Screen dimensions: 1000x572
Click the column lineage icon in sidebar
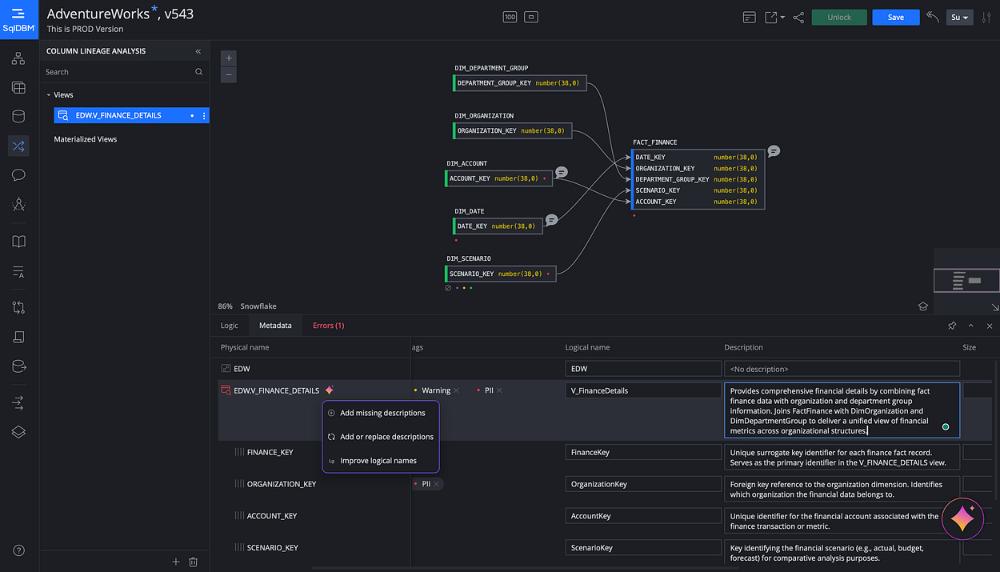(x=18, y=146)
